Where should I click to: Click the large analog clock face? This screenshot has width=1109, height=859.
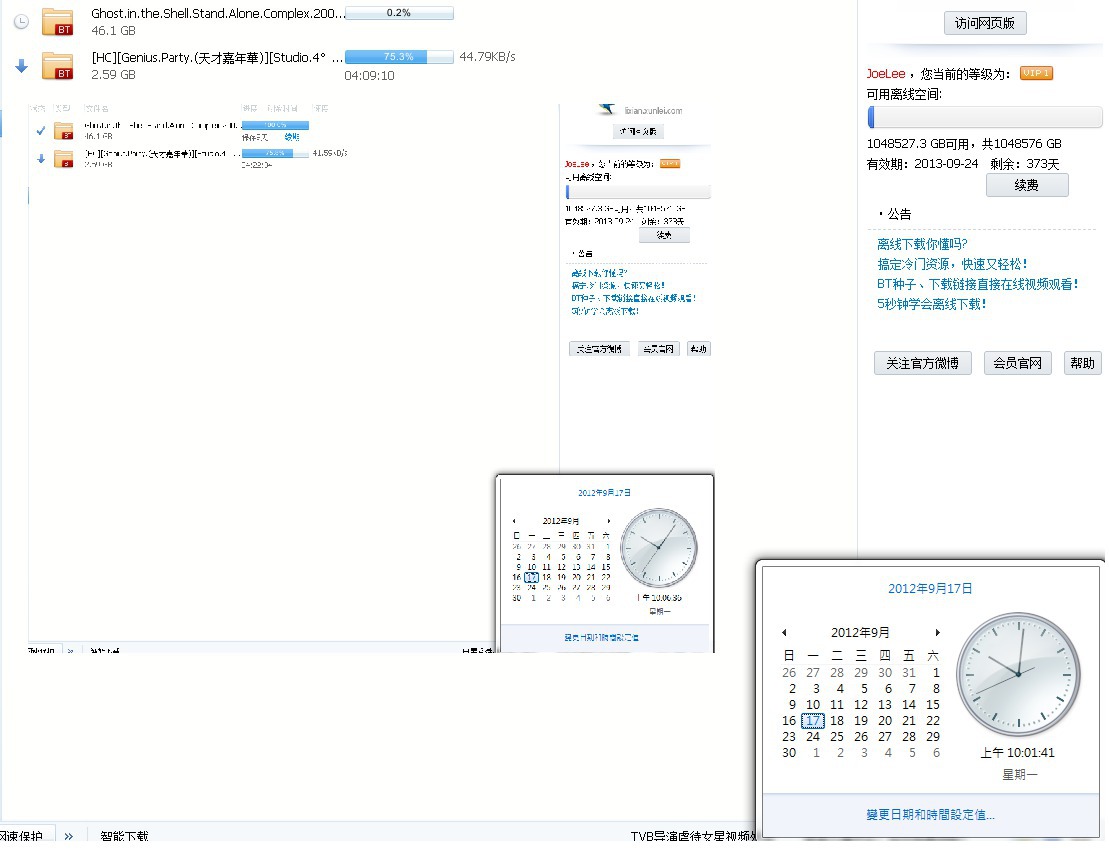click(1018, 674)
